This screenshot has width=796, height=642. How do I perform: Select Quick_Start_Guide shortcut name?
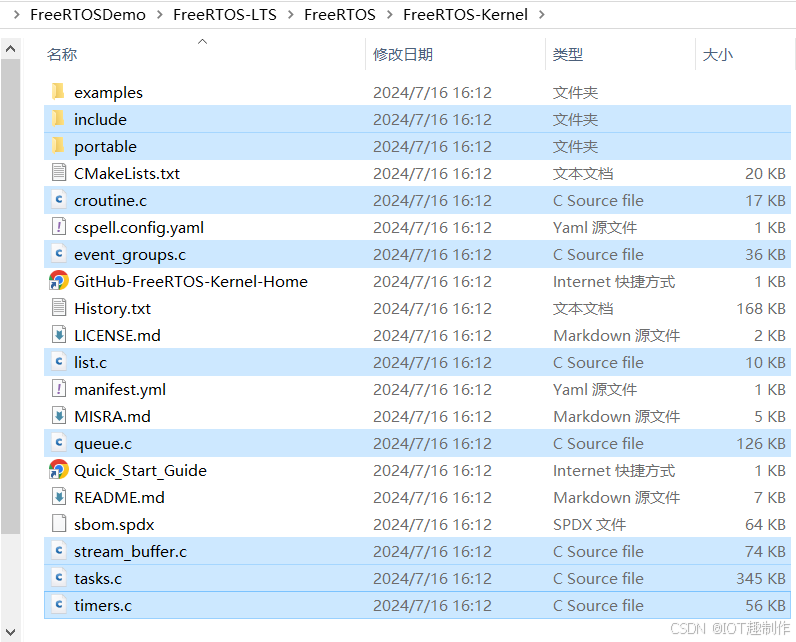(x=140, y=470)
